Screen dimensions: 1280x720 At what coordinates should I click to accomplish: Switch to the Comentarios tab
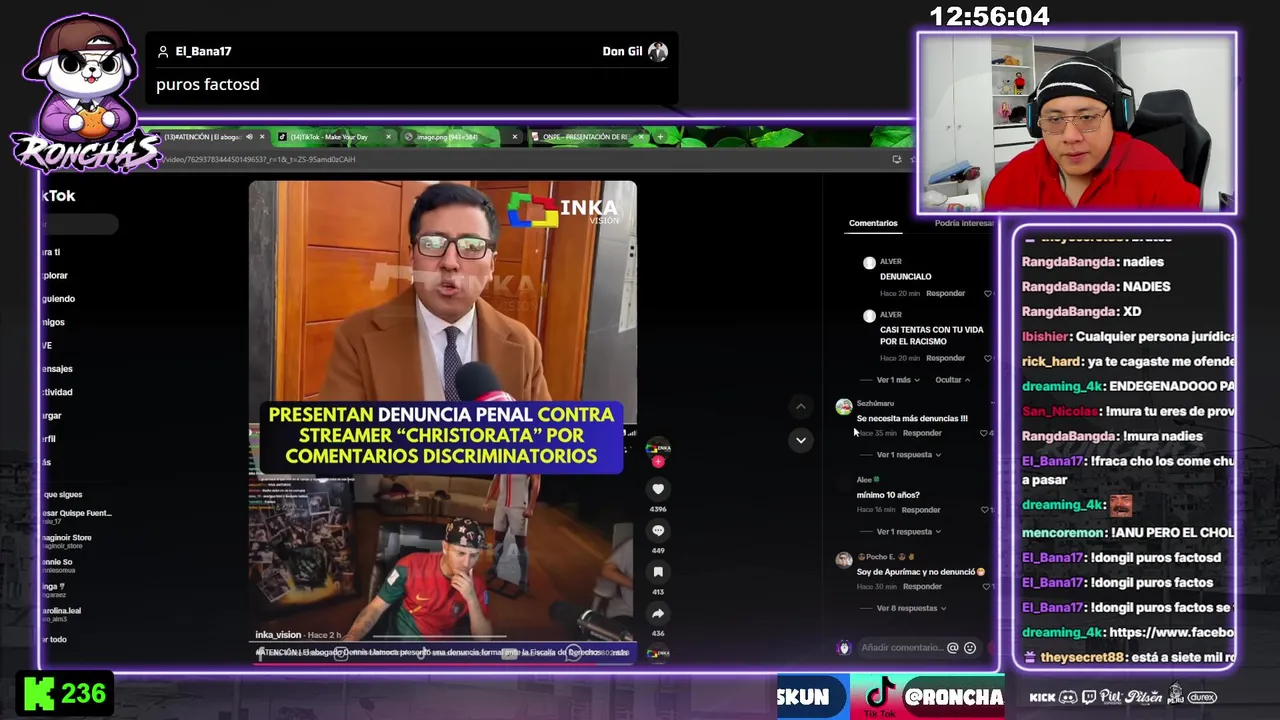tap(873, 223)
